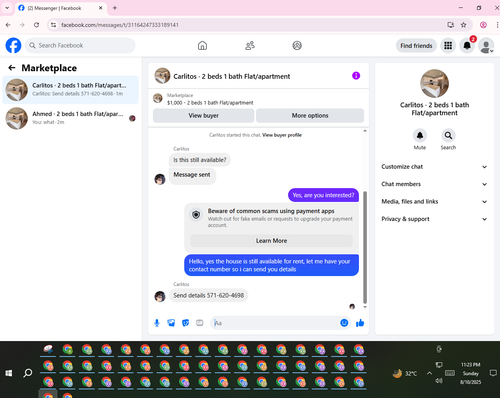Click the listing avatar in the chat header
Screen dimensions: 500x398
coord(162,76)
